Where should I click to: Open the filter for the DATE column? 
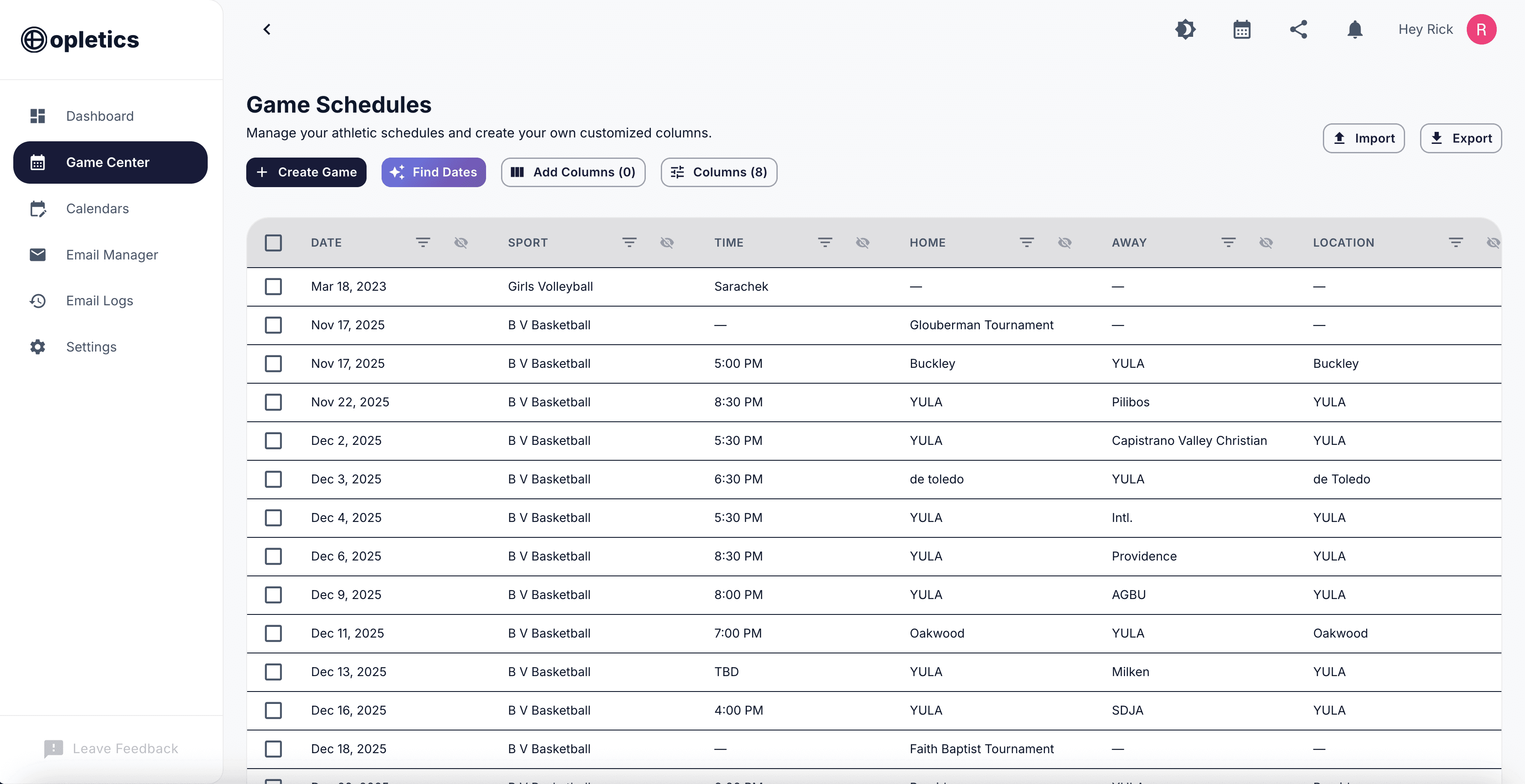pyautogui.click(x=422, y=243)
